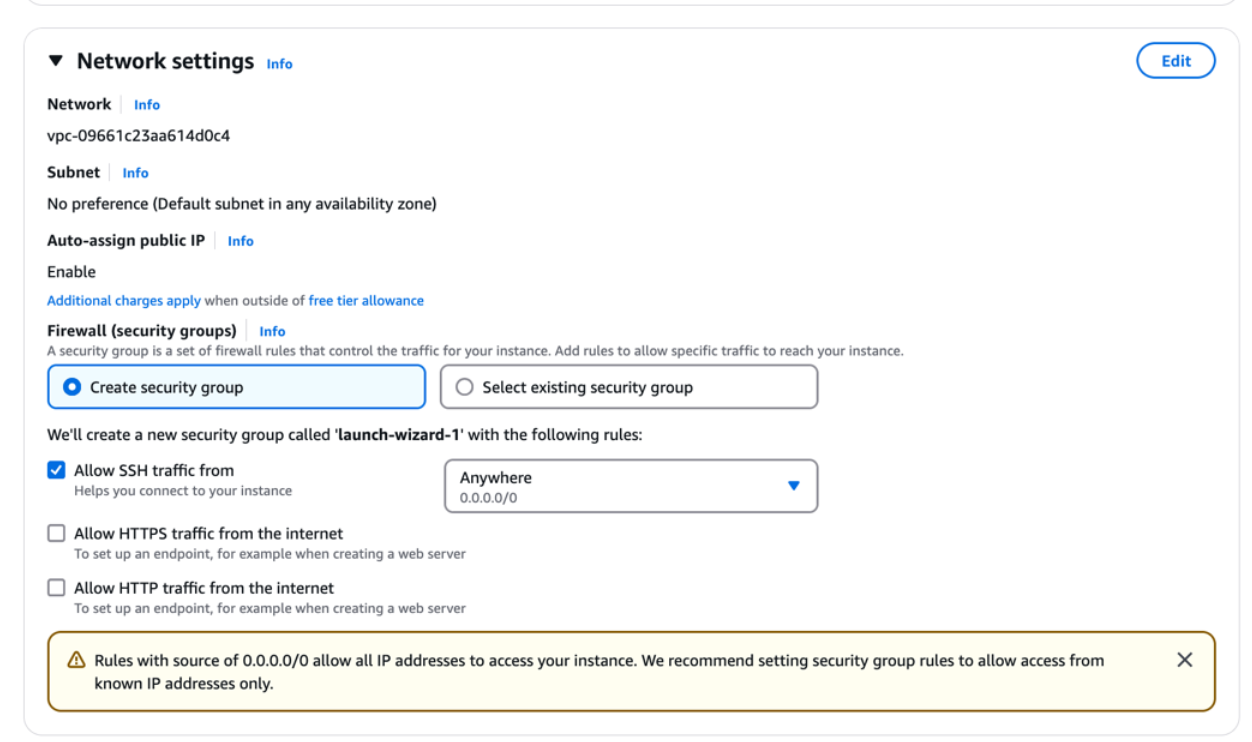This screenshot has width=1252, height=742.
Task: Open Info link beside Firewall (security groups)
Action: point(272,331)
